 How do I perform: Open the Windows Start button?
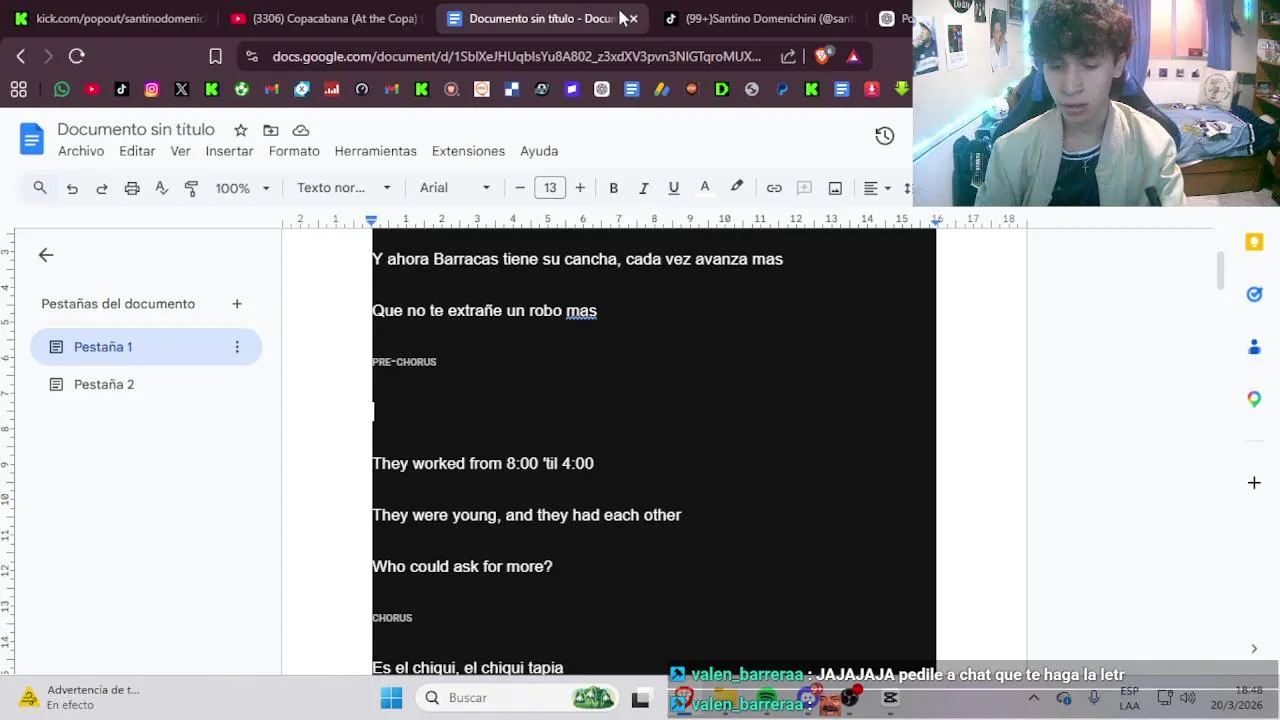pos(391,697)
